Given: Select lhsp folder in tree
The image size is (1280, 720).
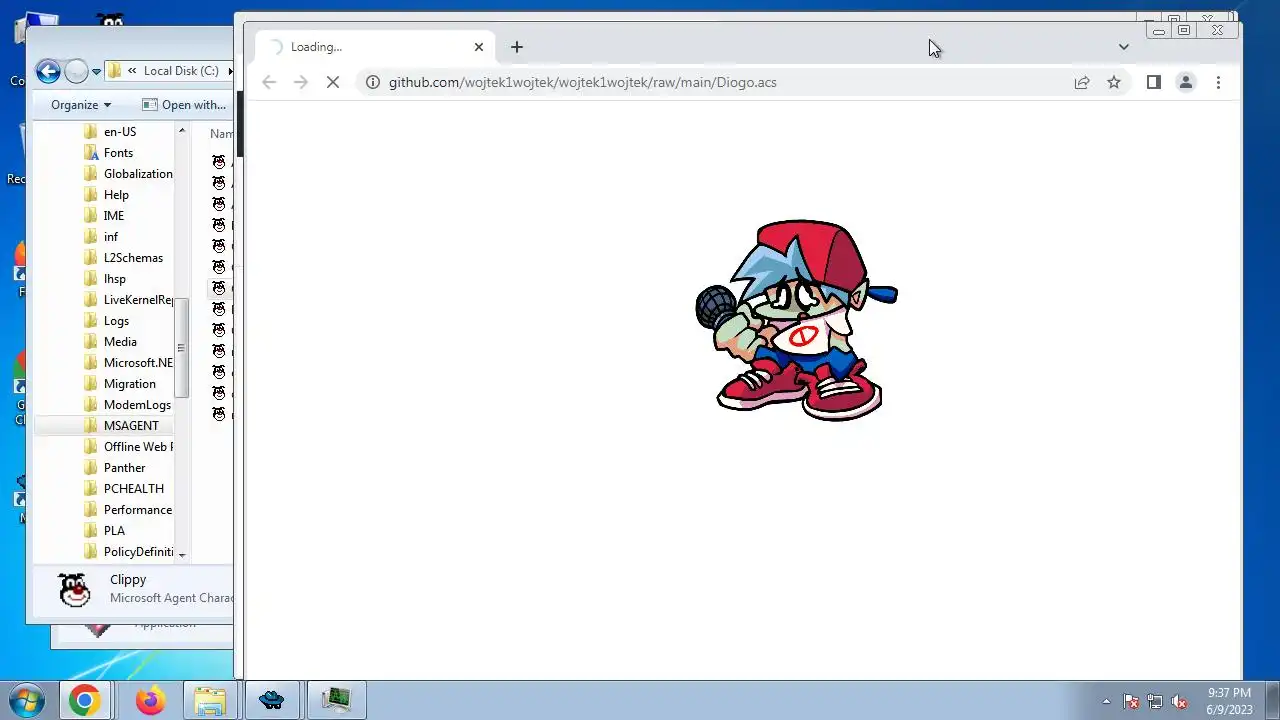Looking at the screenshot, I should (115, 279).
